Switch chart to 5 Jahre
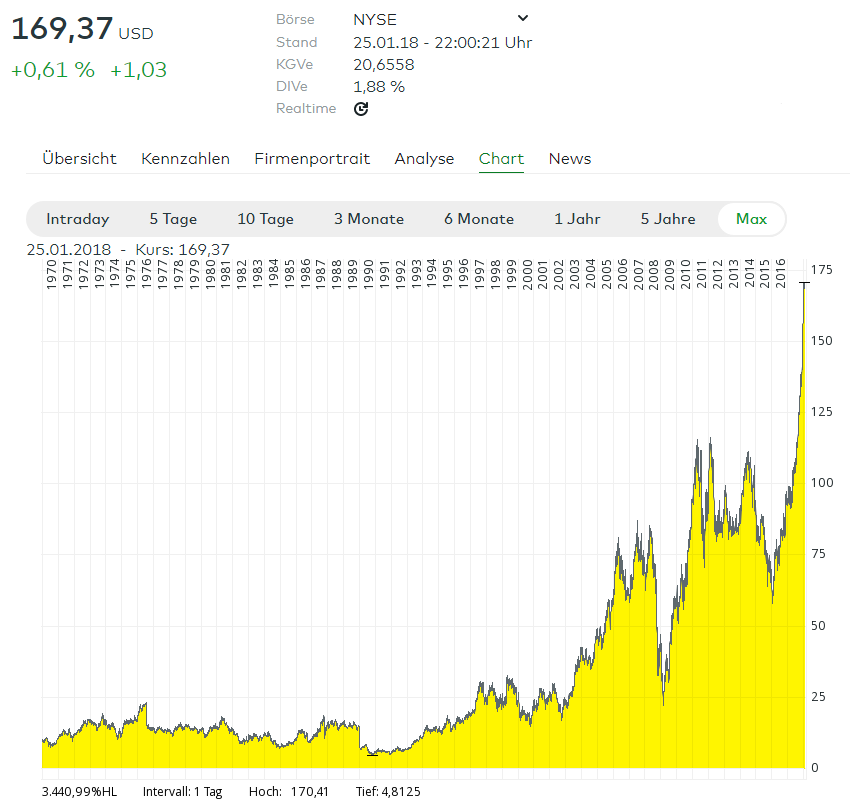850x811 pixels. [668, 219]
